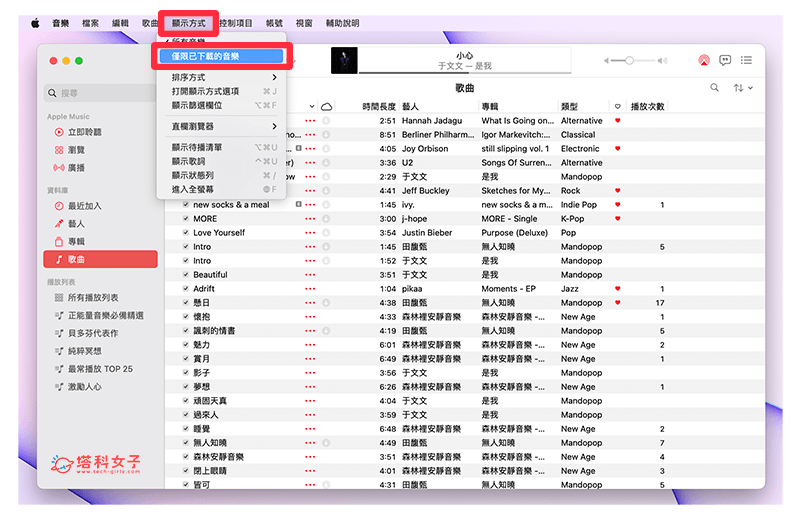
Task: Click the AirPlay icon
Action: tap(704, 60)
